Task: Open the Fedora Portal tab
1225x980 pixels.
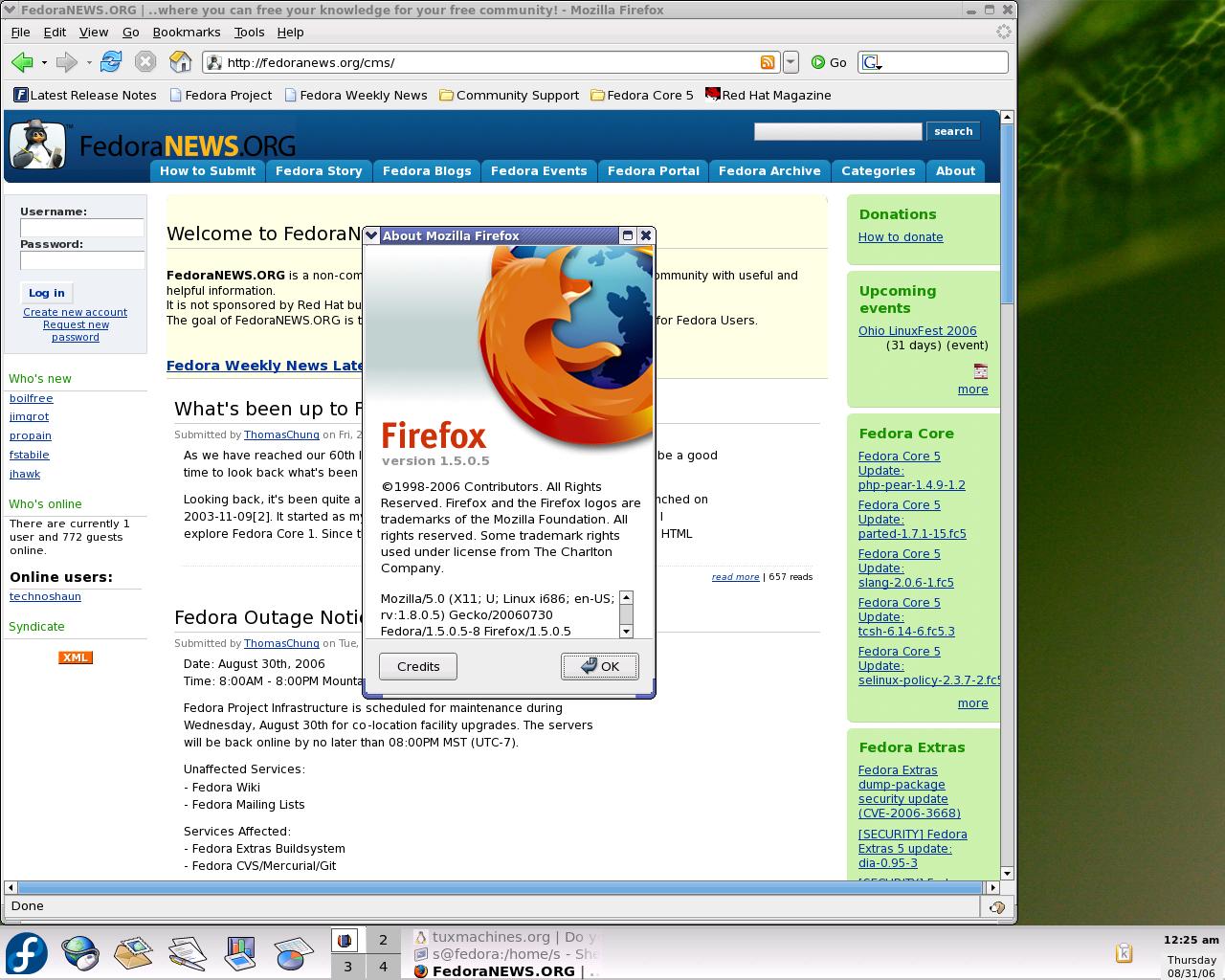Action: (x=654, y=171)
